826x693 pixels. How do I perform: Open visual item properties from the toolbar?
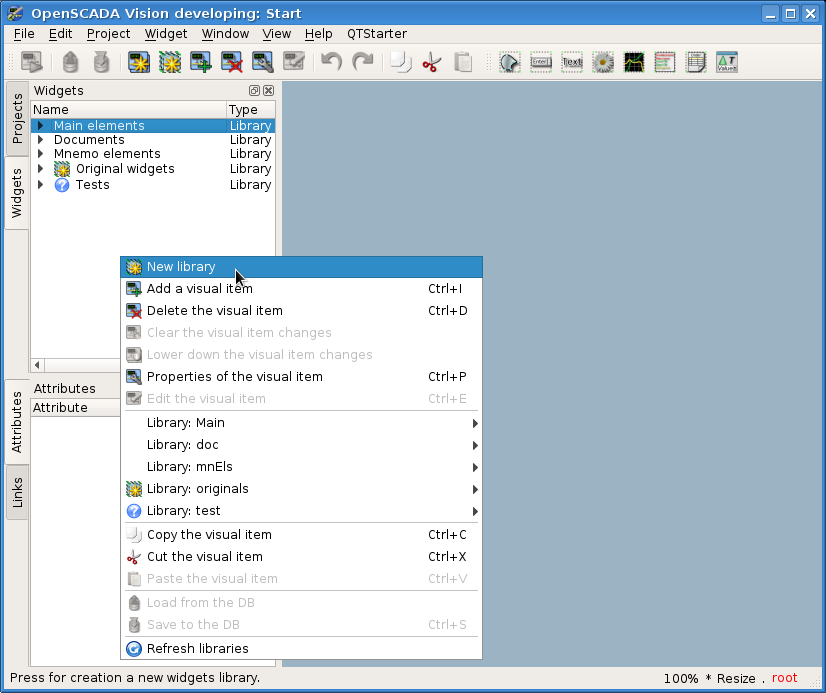[x=263, y=62]
